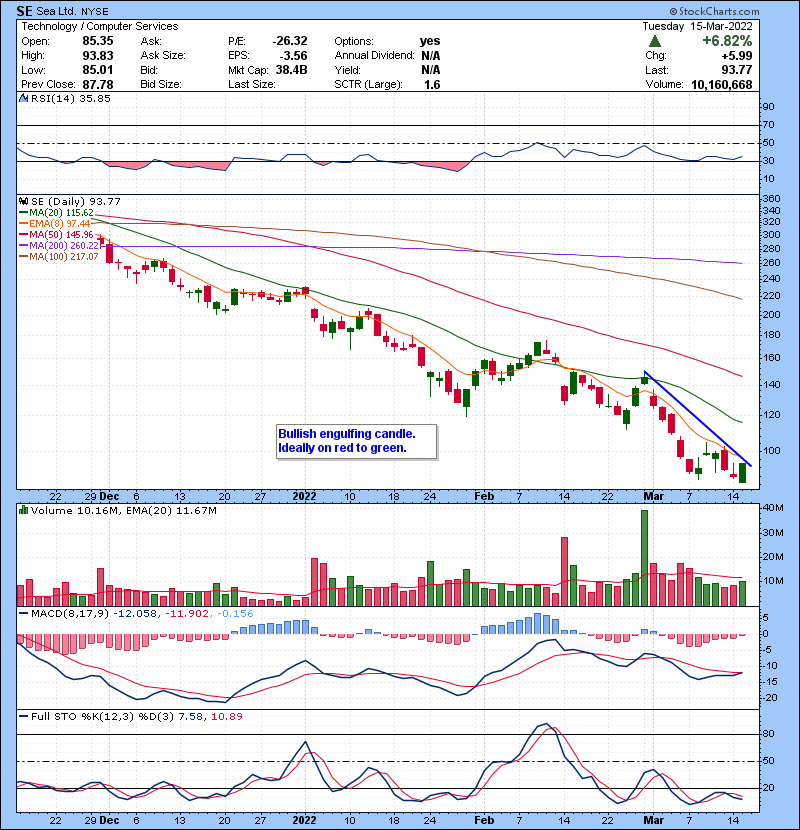
Task: Click the green up-triangle change indicator
Action: pos(655,41)
